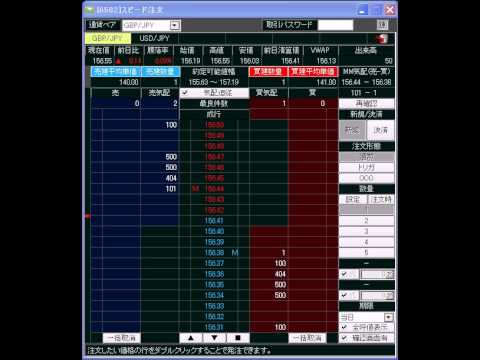
Task: Click sell quote quantity 404
Action: click(x=171, y=178)
